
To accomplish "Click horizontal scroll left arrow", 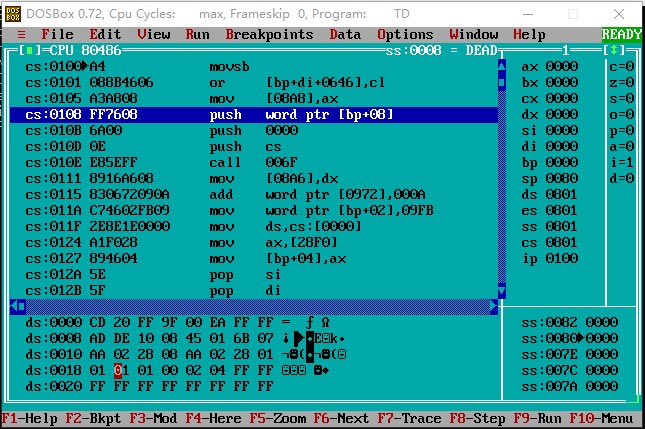I will click(x=14, y=306).
